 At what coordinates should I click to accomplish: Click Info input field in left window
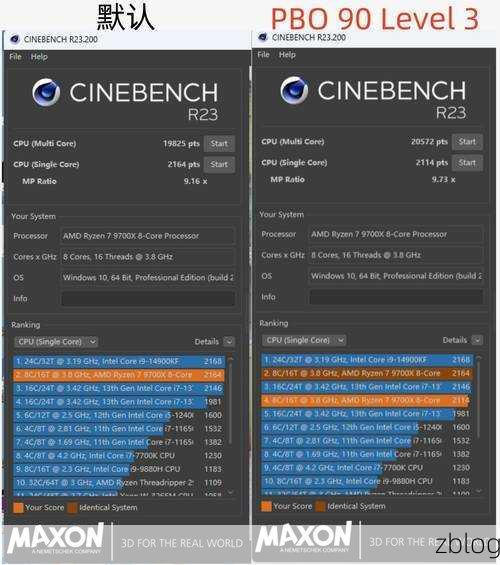(x=148, y=299)
